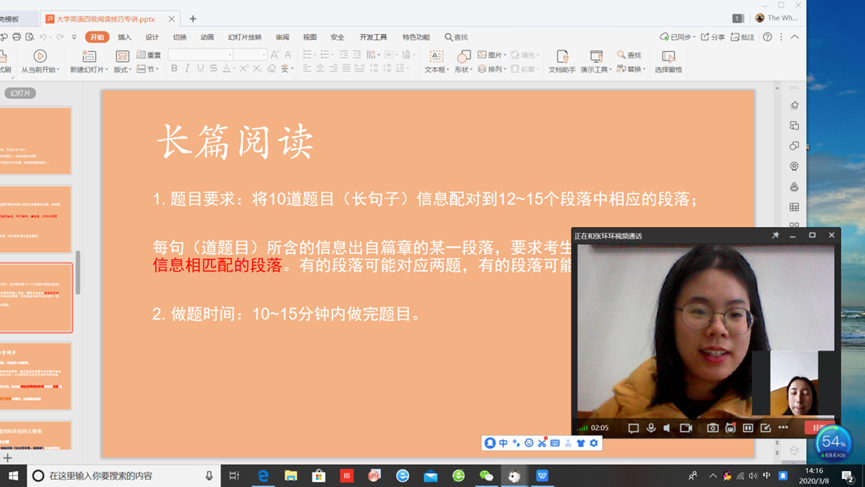Screen dimensions: 865x487
Task: Open the Selection Pane (选择窗格)
Action: click(x=668, y=61)
